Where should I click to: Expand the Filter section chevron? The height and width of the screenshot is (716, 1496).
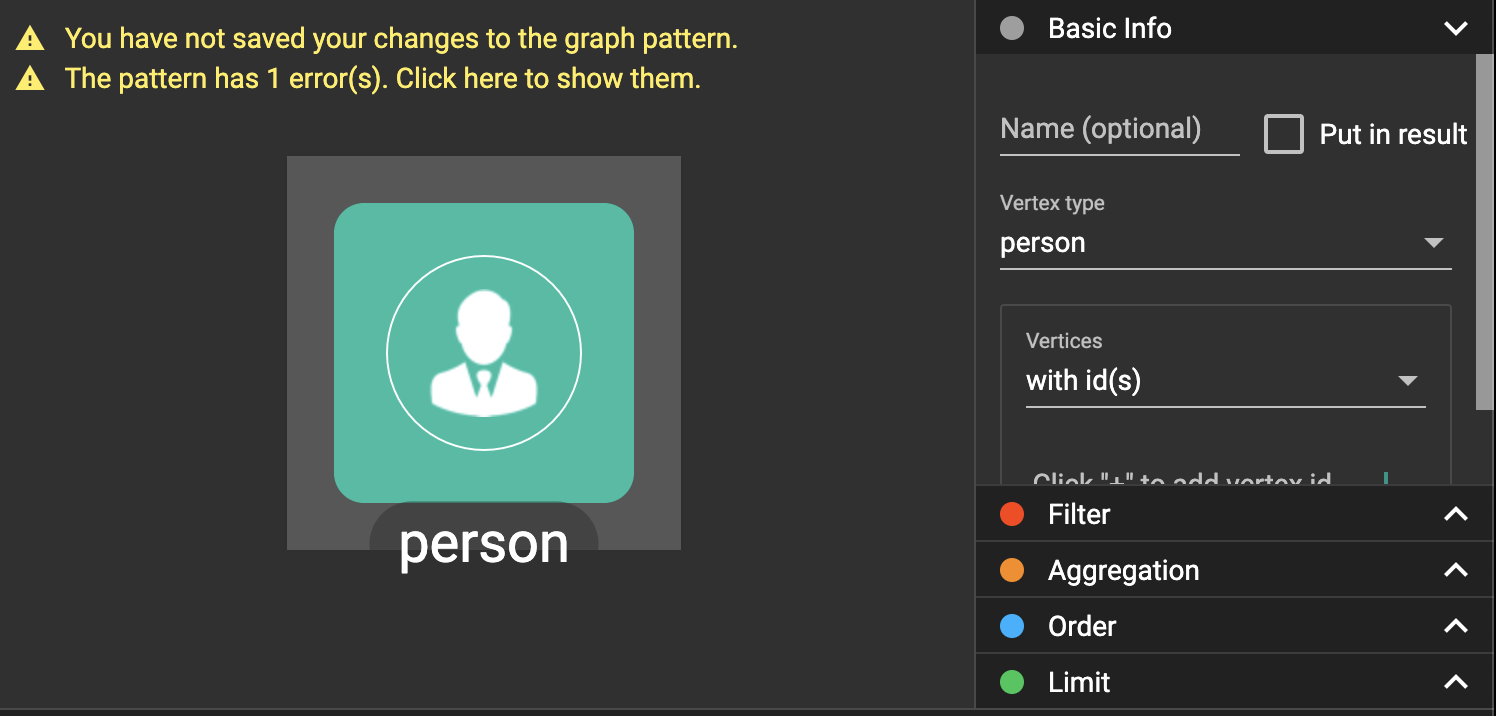1456,514
